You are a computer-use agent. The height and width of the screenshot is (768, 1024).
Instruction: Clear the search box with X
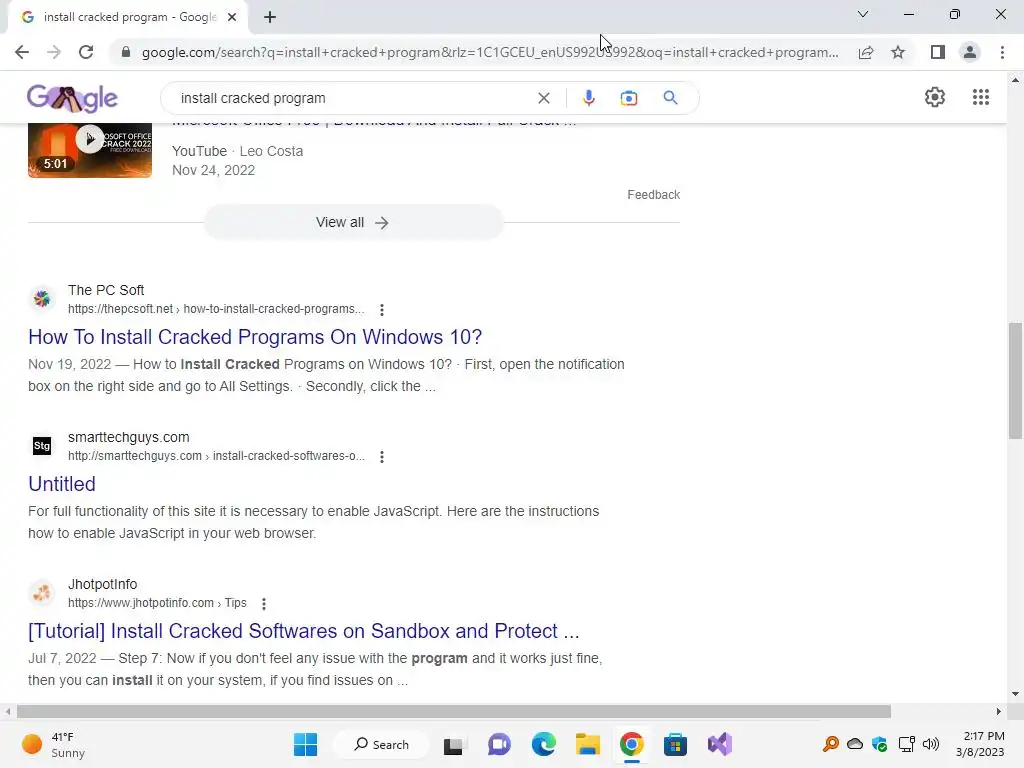coord(543,98)
